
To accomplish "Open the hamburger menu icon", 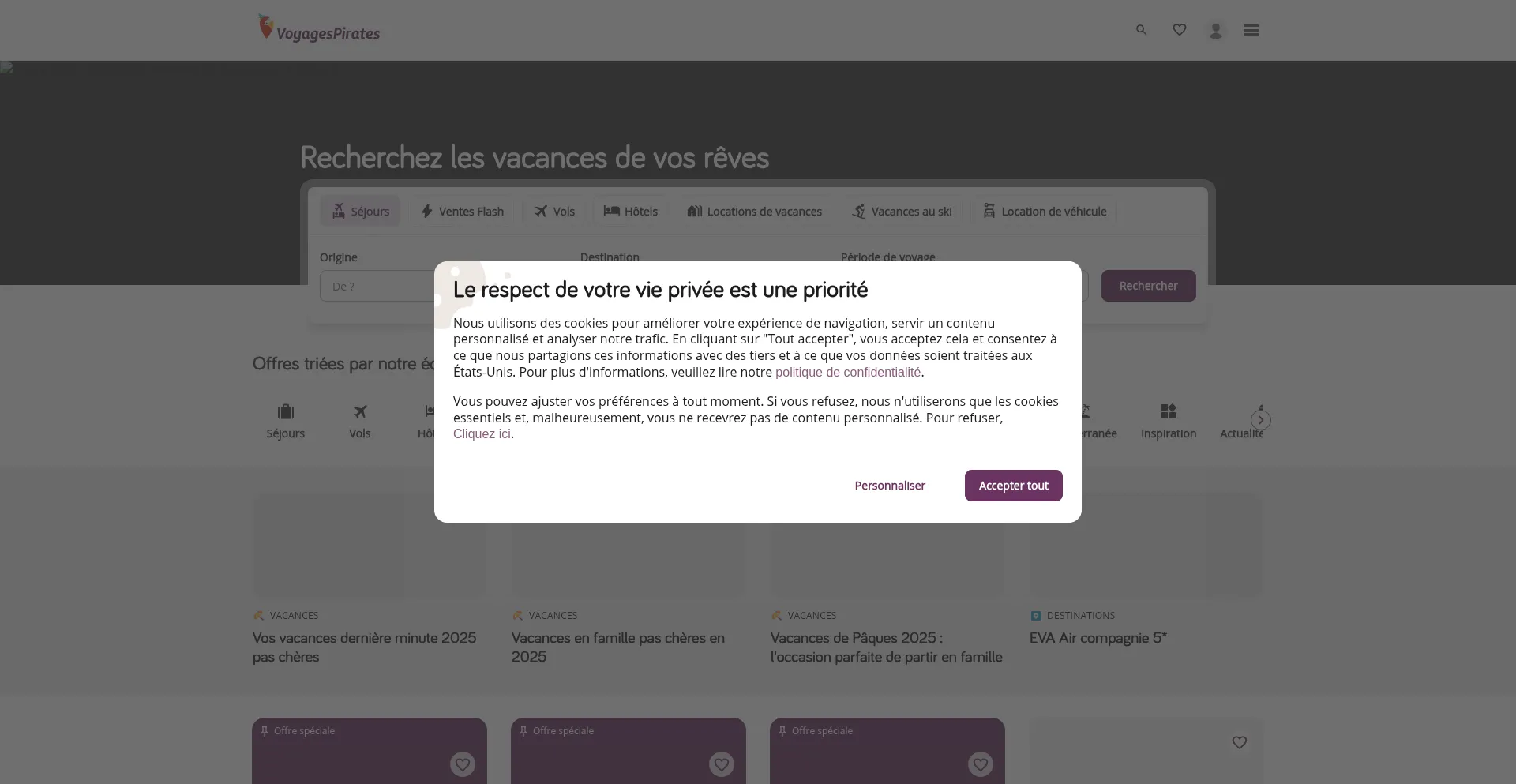I will coord(1251,30).
